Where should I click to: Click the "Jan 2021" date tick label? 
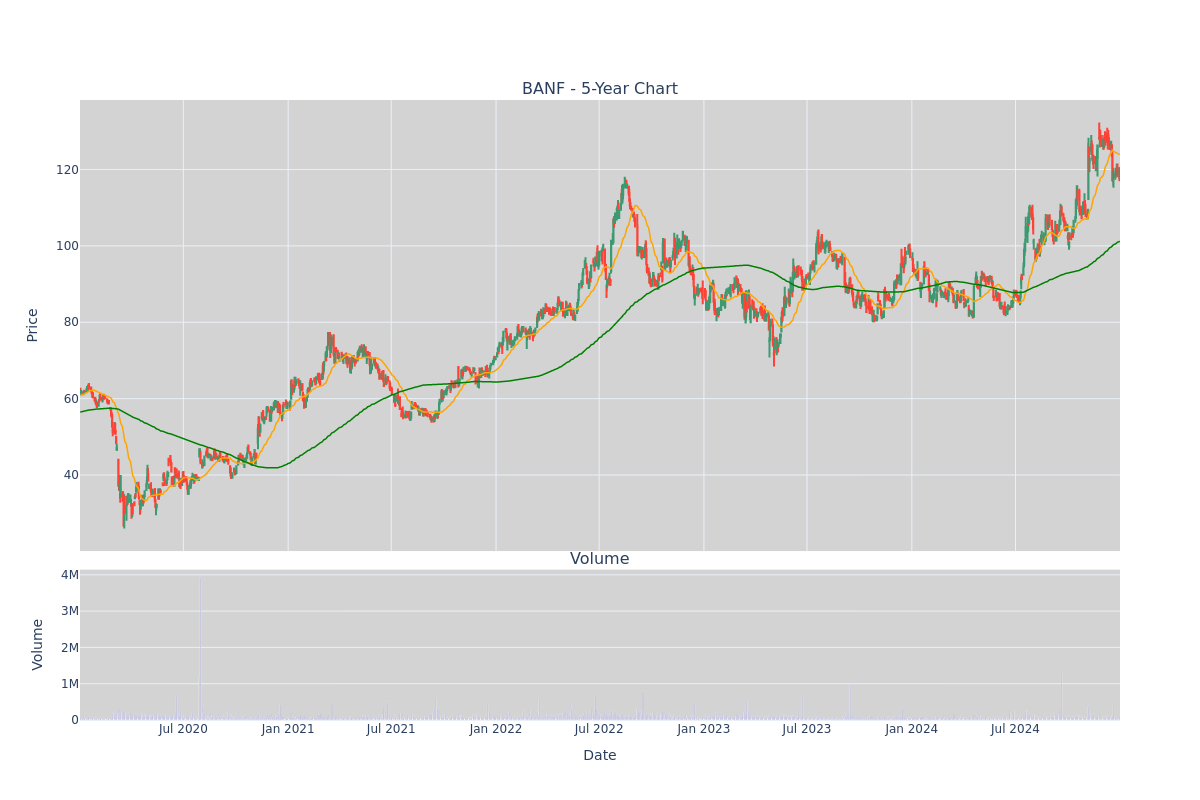pos(288,729)
